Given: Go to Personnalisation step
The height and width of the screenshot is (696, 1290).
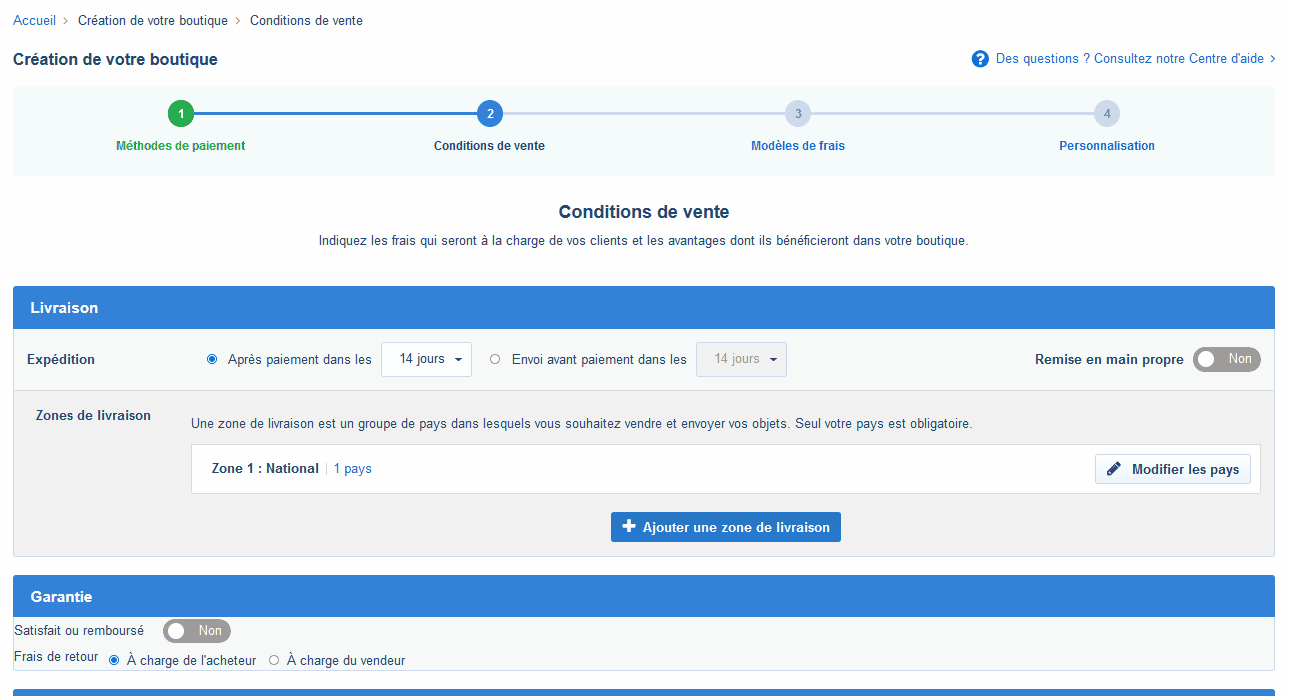Looking at the screenshot, I should pos(1107,146).
